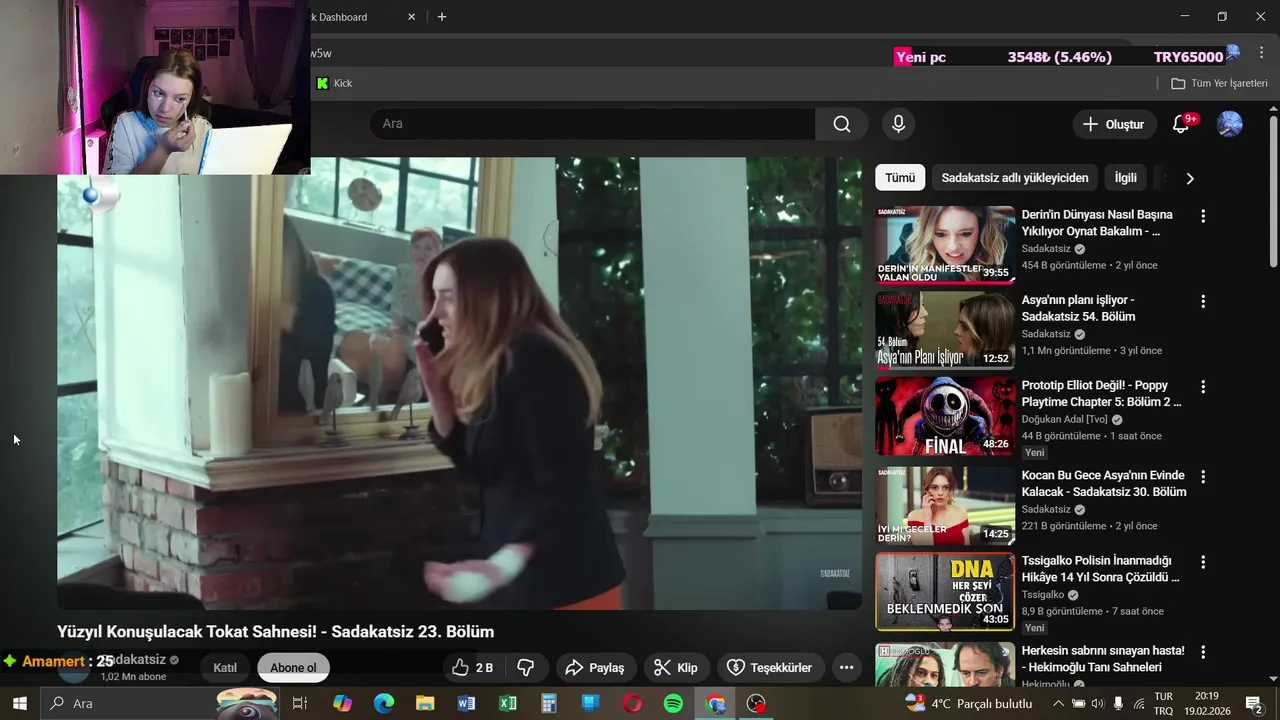The height and width of the screenshot is (720, 1280).
Task: Open 'Tssigalko Polisin İnanmadığı Hikâye' title
Action: (1101, 569)
